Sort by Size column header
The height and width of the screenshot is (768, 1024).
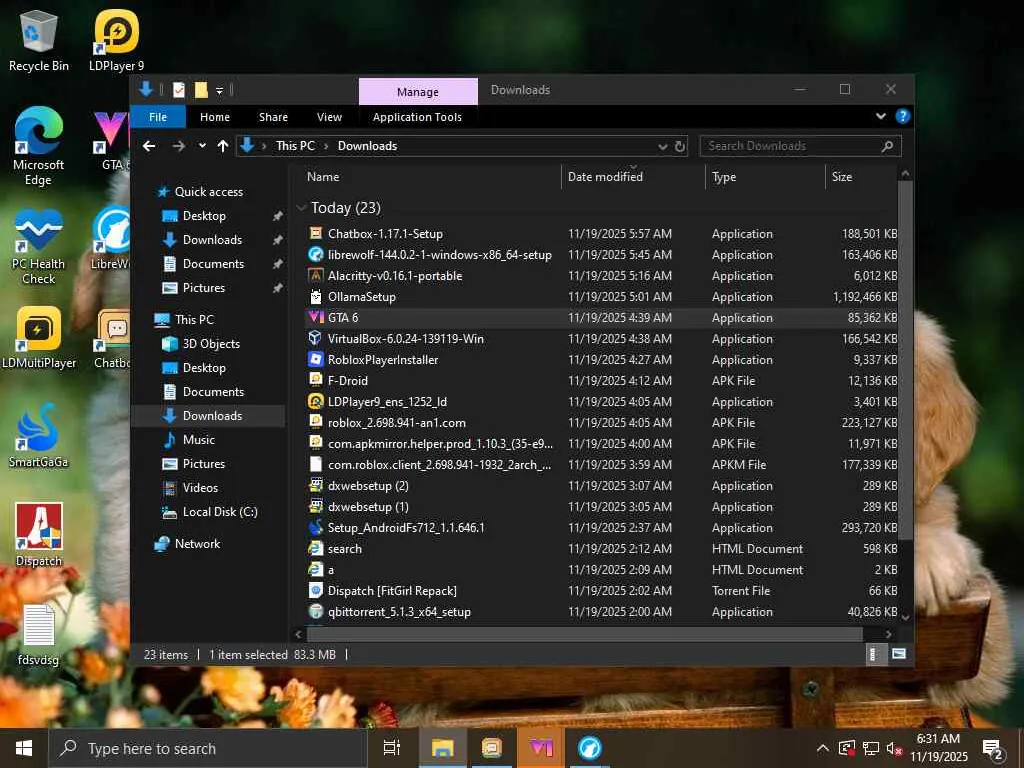tap(861, 177)
